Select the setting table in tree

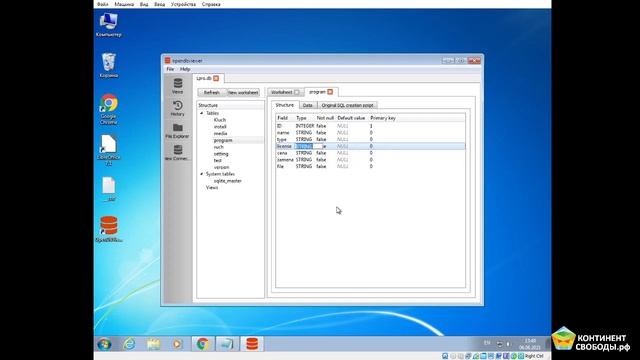(x=221, y=154)
